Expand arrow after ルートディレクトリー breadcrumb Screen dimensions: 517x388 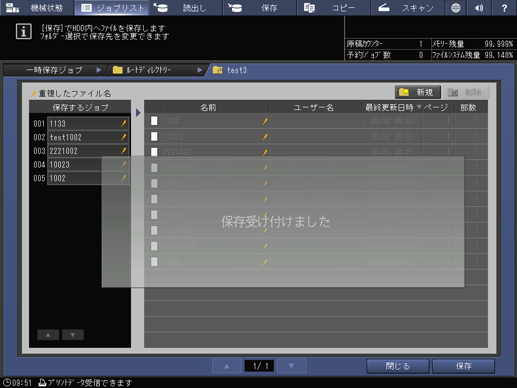tap(200, 70)
